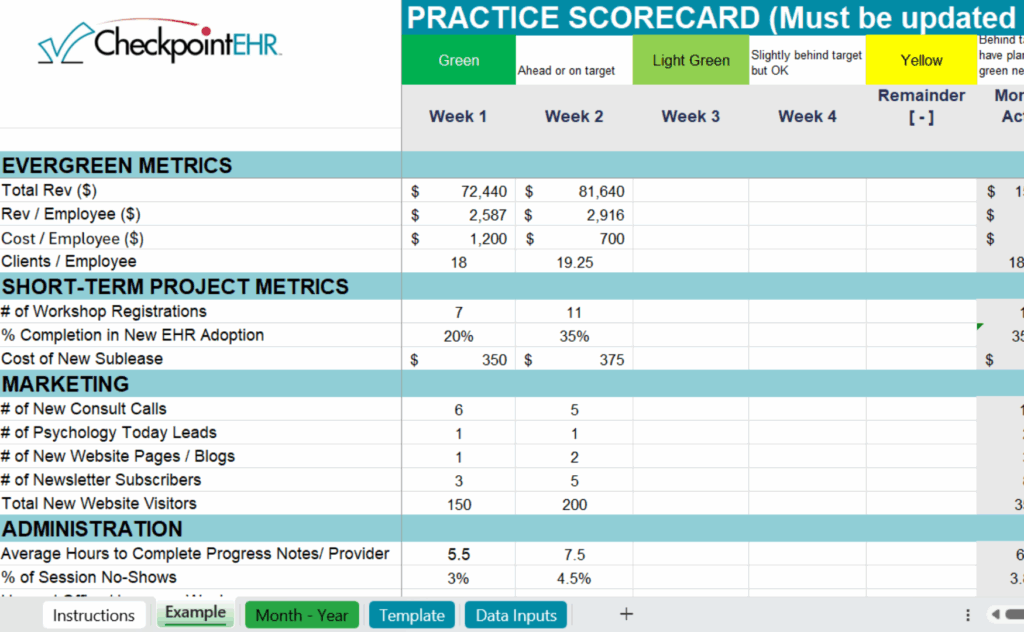
Task: Select the Light Green legend cell
Action: click(690, 61)
